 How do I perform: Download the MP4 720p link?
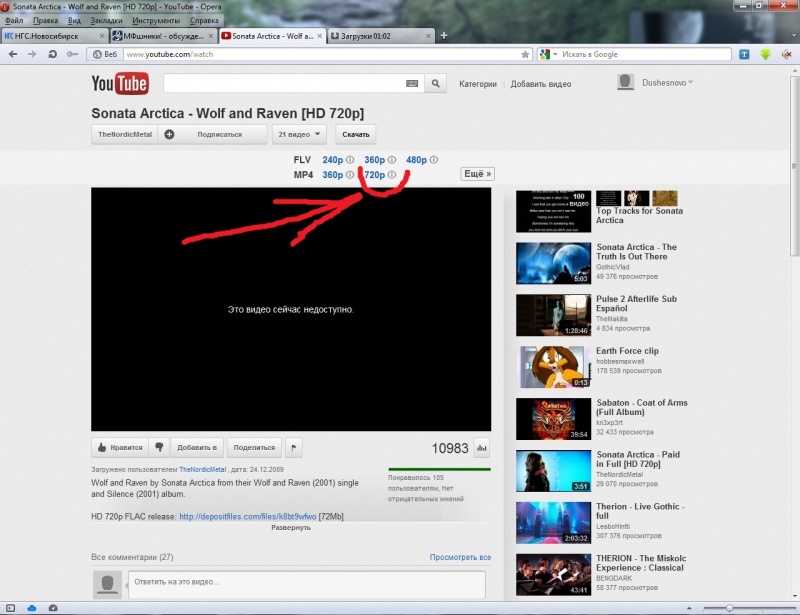click(x=374, y=175)
